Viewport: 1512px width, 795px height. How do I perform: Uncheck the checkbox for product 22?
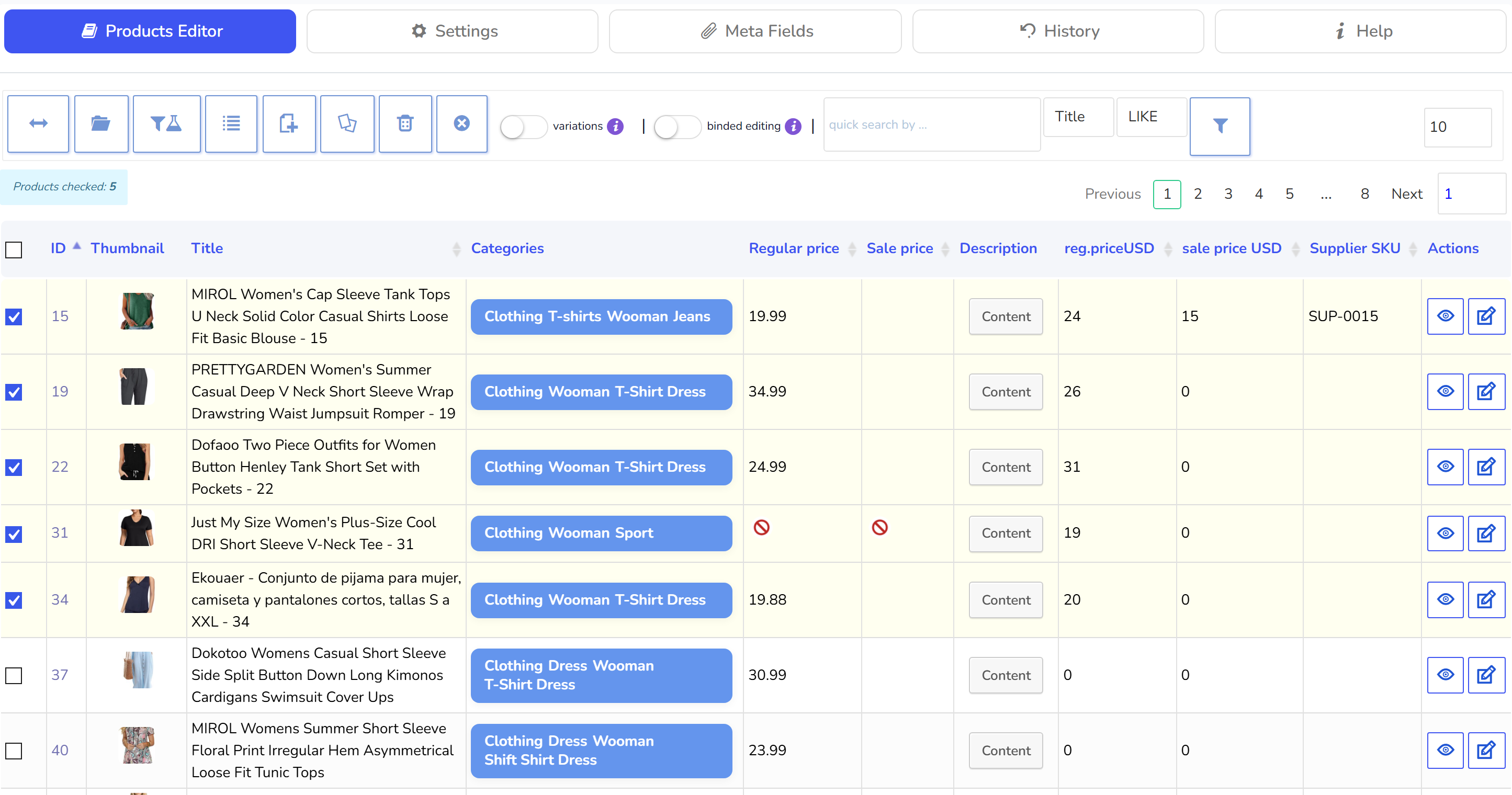(x=14, y=468)
